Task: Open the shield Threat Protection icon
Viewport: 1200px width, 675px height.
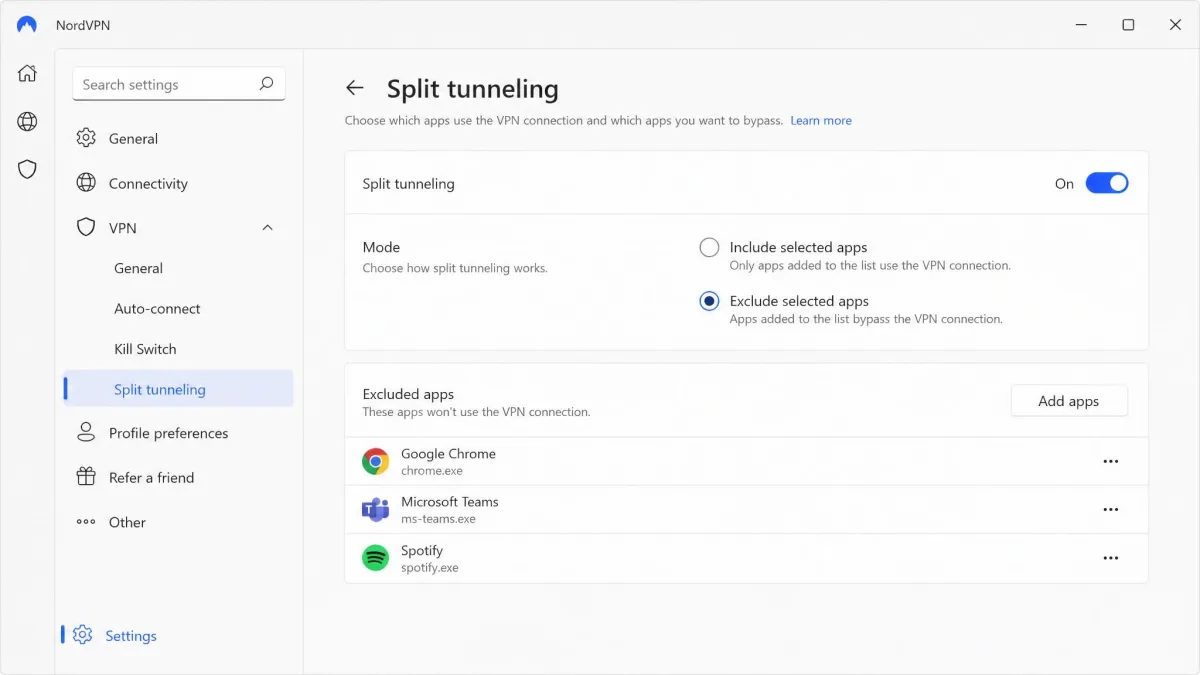Action: (x=27, y=169)
